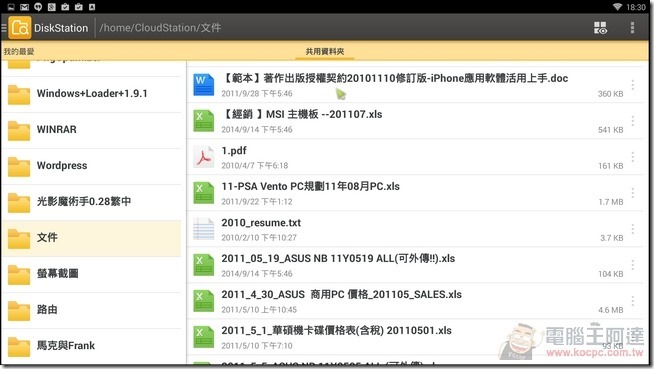Click the Word icon of the 範本 doc file

coord(204,85)
